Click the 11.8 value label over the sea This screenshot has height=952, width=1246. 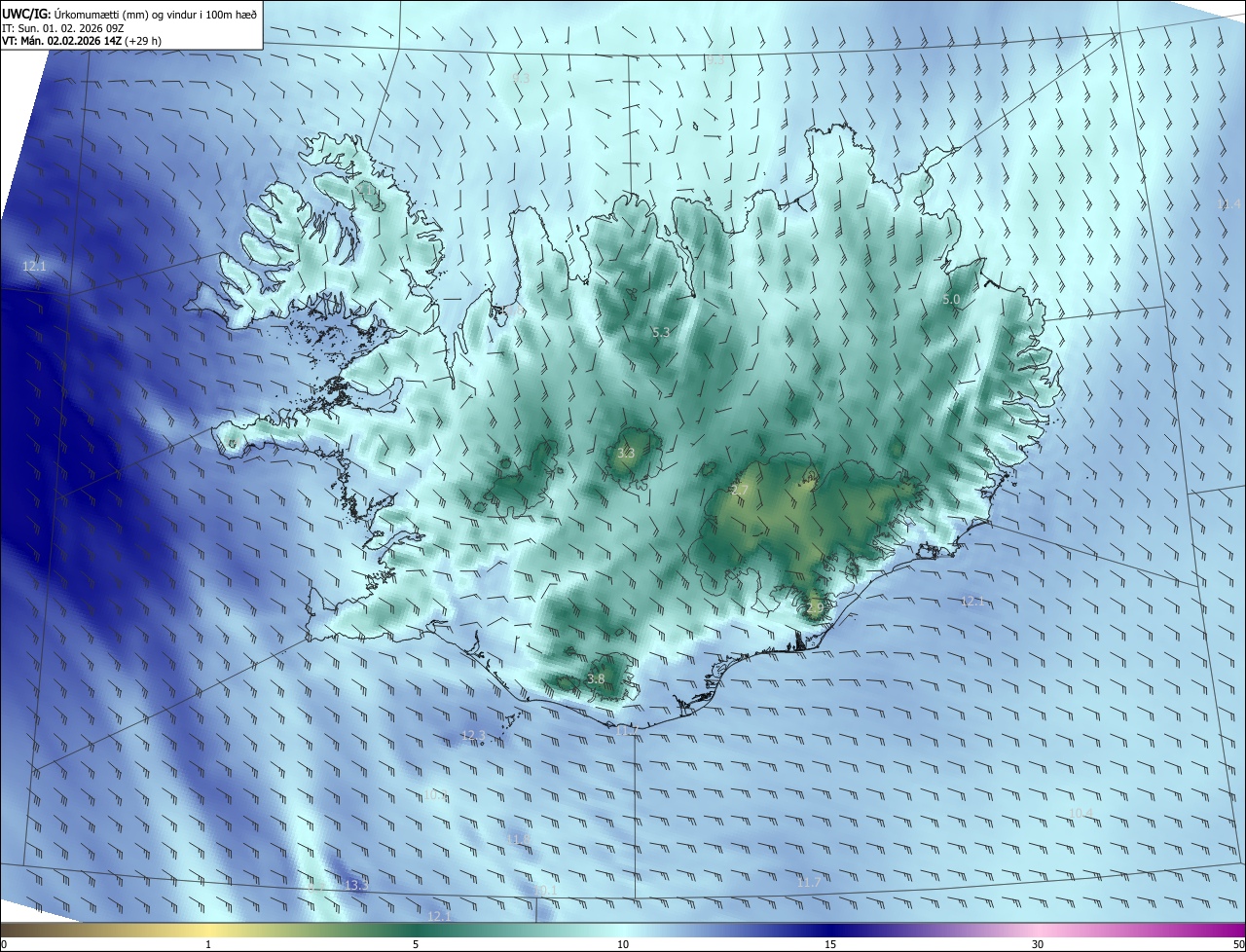click(x=519, y=838)
